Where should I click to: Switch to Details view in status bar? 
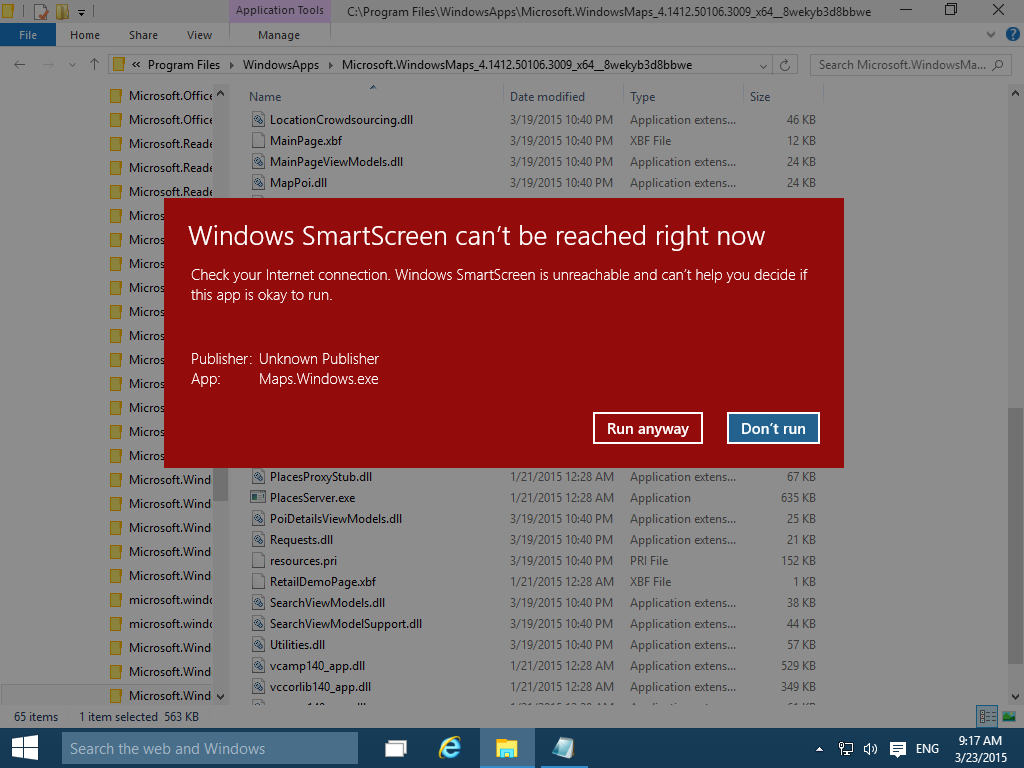[987, 716]
